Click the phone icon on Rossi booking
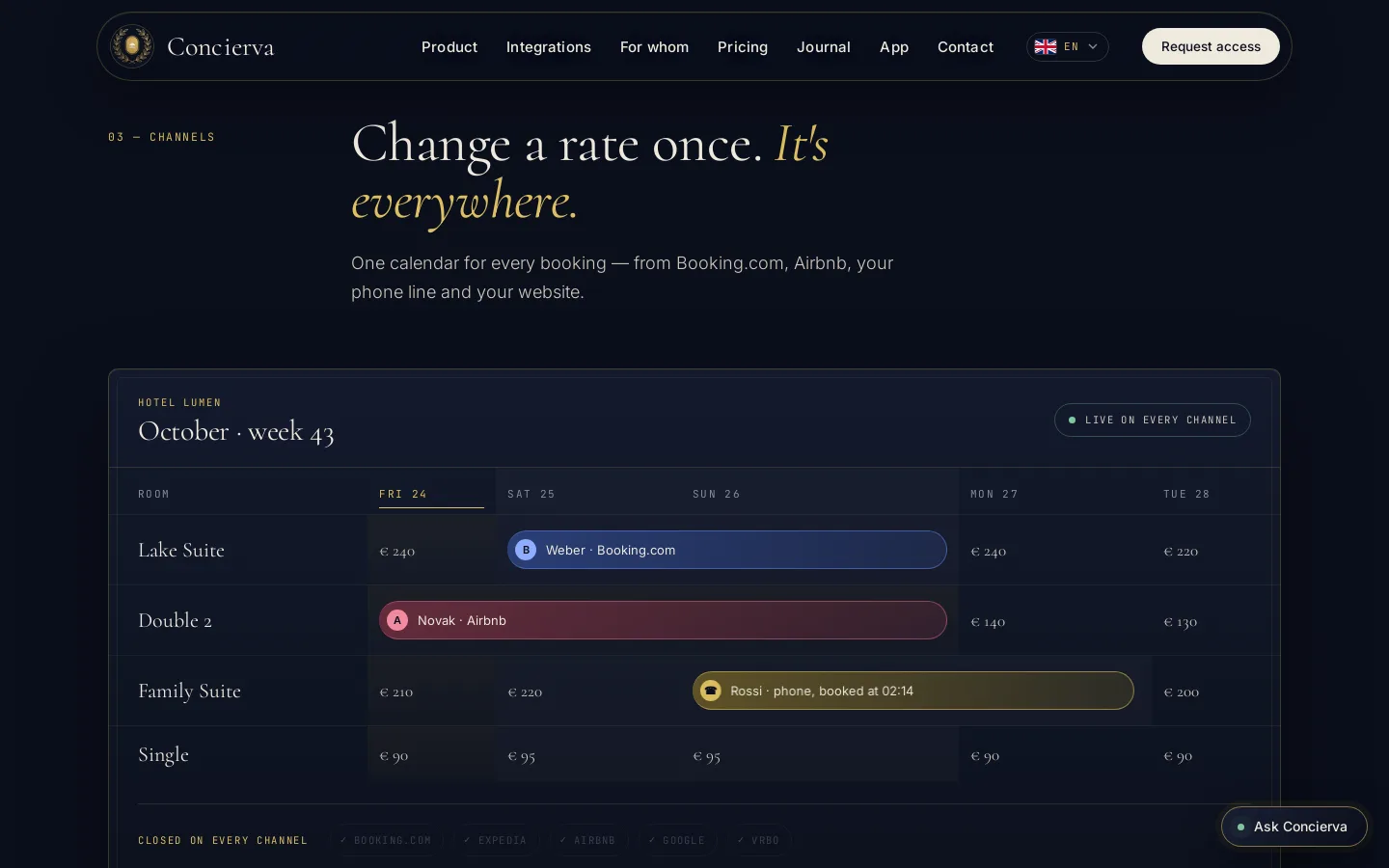Screen dimensions: 1389x868 pos(711,691)
